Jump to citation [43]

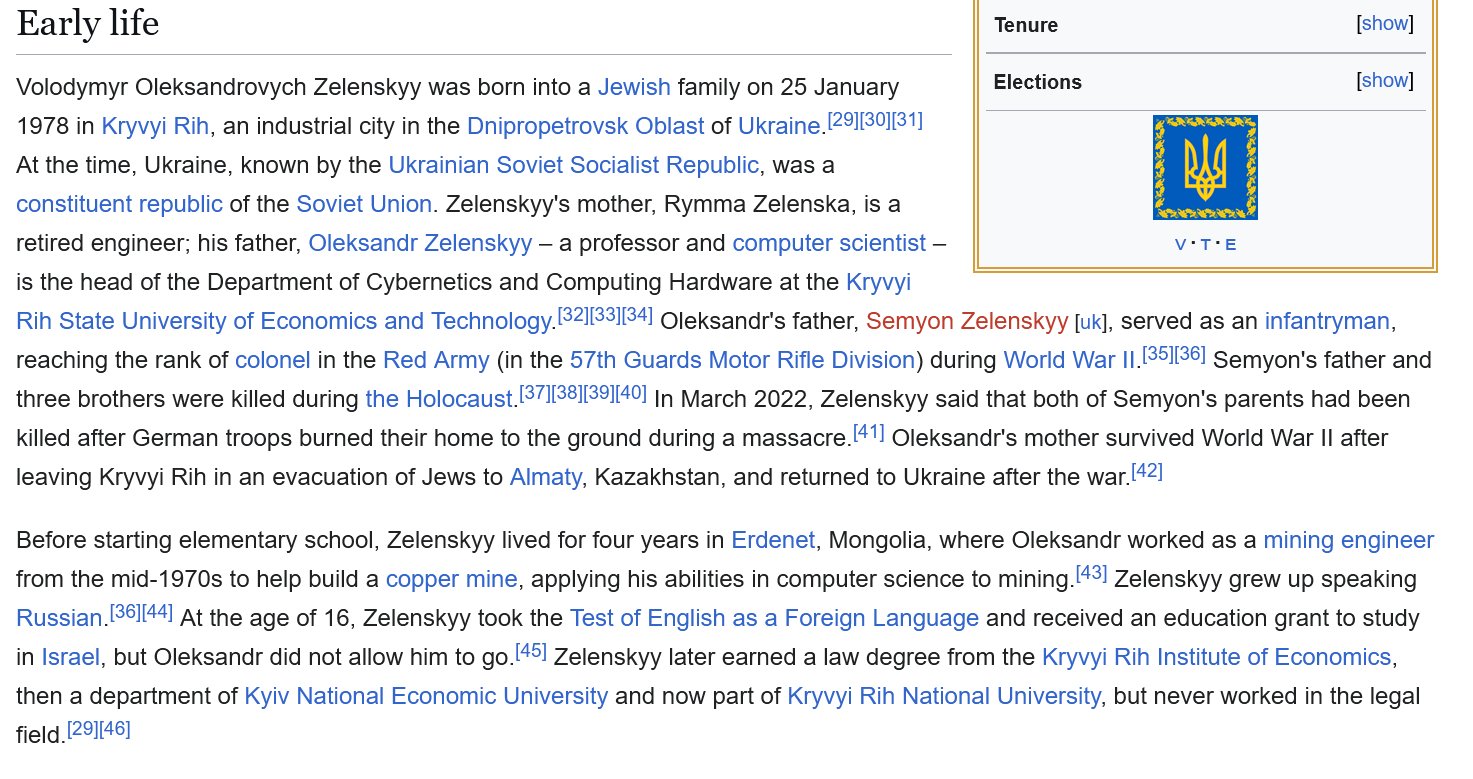1091,572
